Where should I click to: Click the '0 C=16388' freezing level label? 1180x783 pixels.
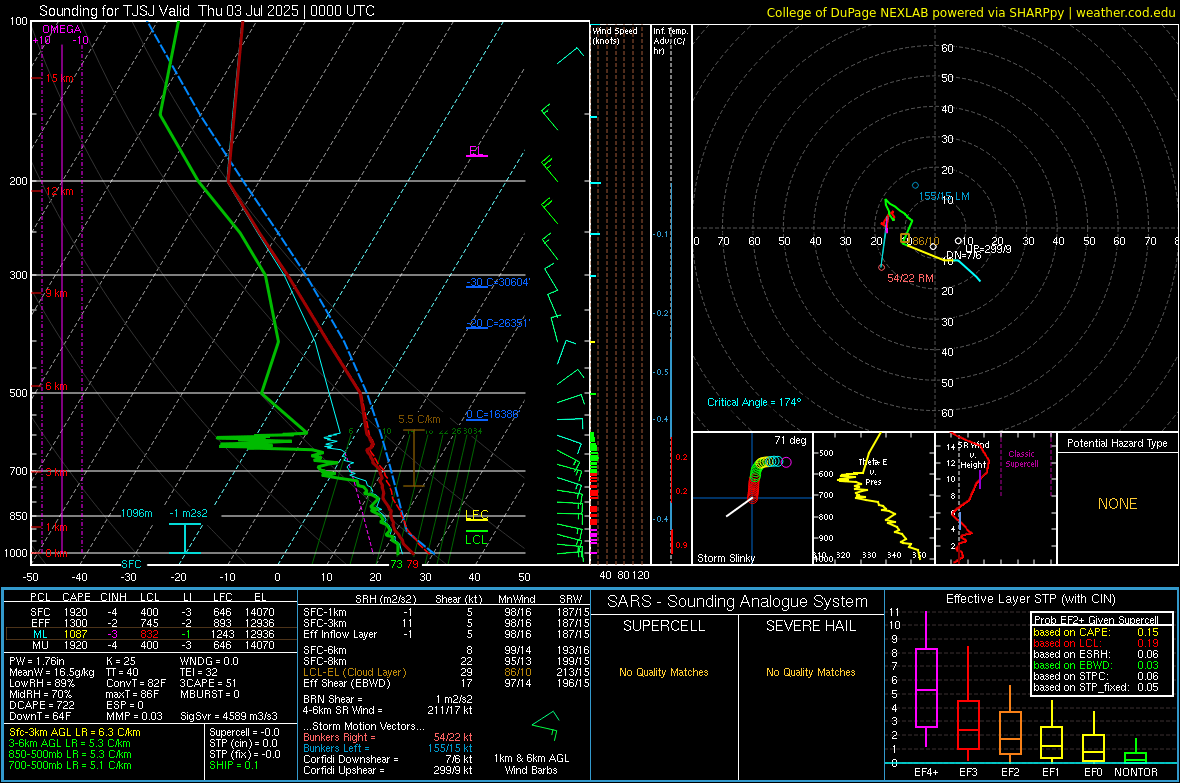(x=493, y=414)
